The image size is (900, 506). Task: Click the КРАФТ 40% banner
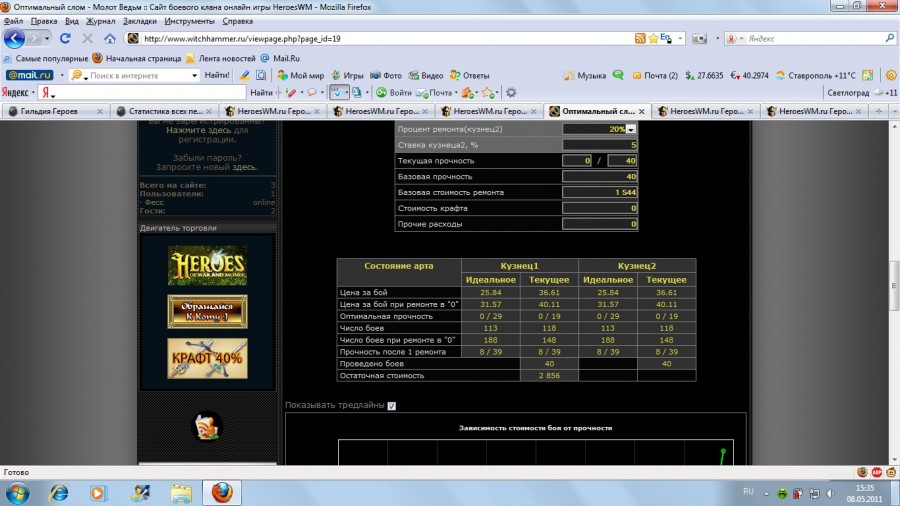coord(207,359)
